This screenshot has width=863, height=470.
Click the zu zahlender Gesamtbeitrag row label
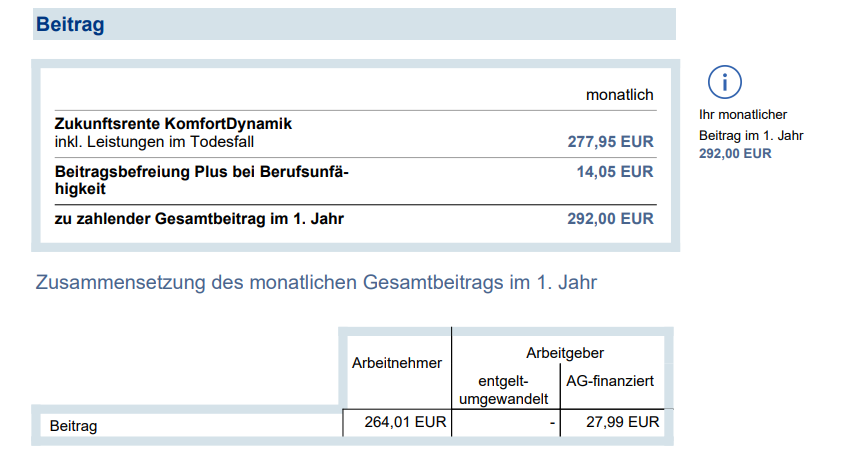(x=199, y=218)
